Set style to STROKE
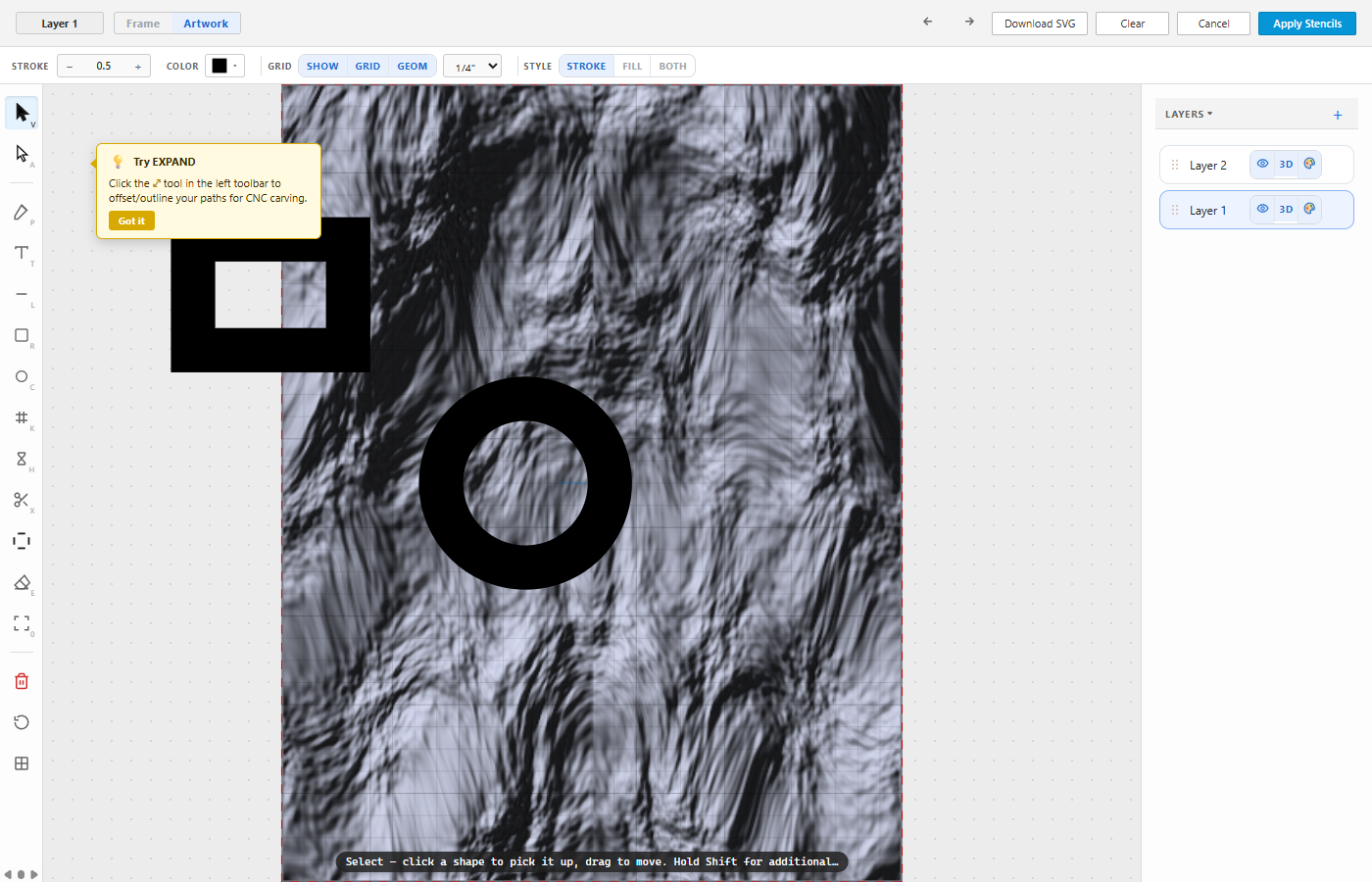Screen dimensions: 1372x882 pos(586,67)
